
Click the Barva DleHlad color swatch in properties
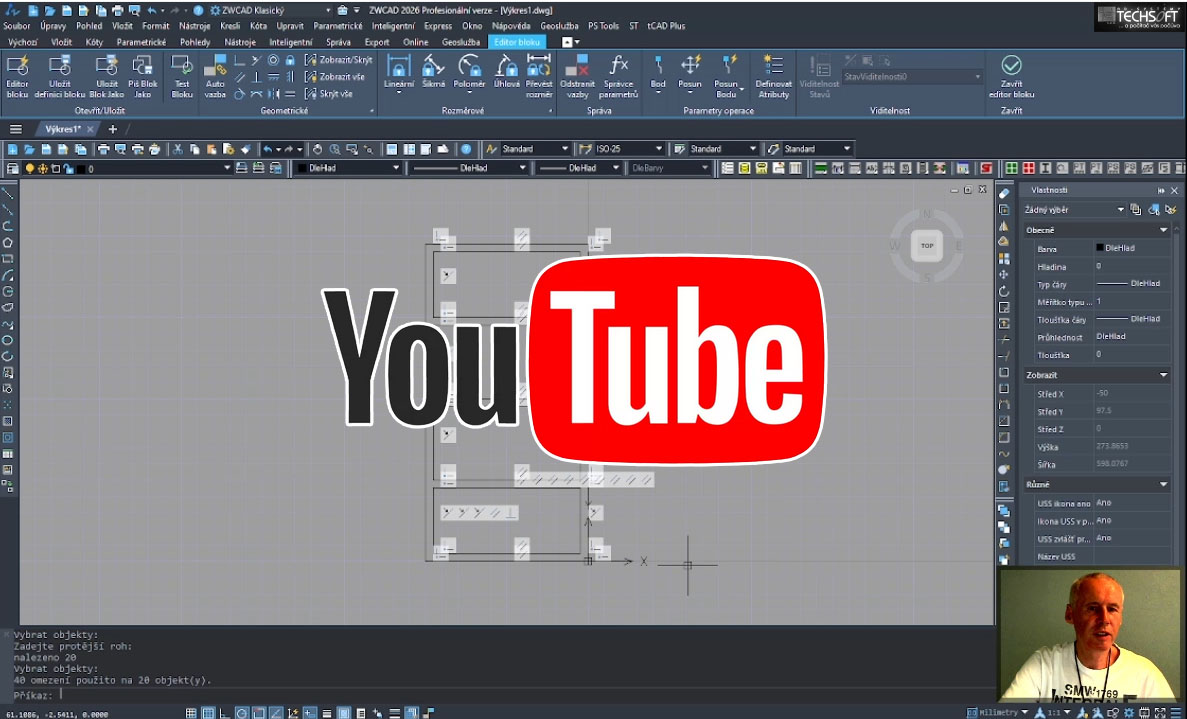(x=1100, y=248)
